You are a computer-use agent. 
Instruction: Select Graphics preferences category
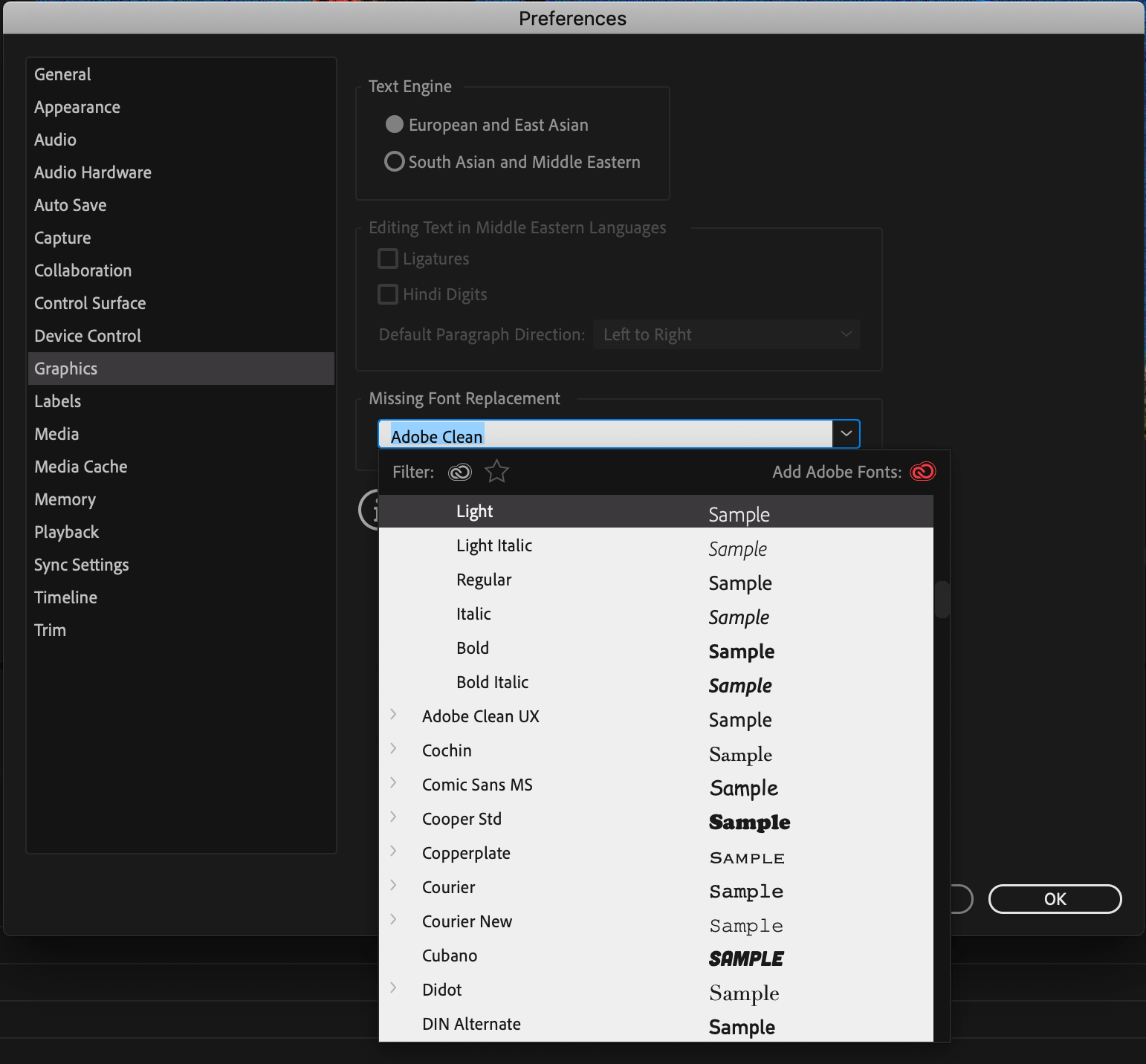(181, 369)
